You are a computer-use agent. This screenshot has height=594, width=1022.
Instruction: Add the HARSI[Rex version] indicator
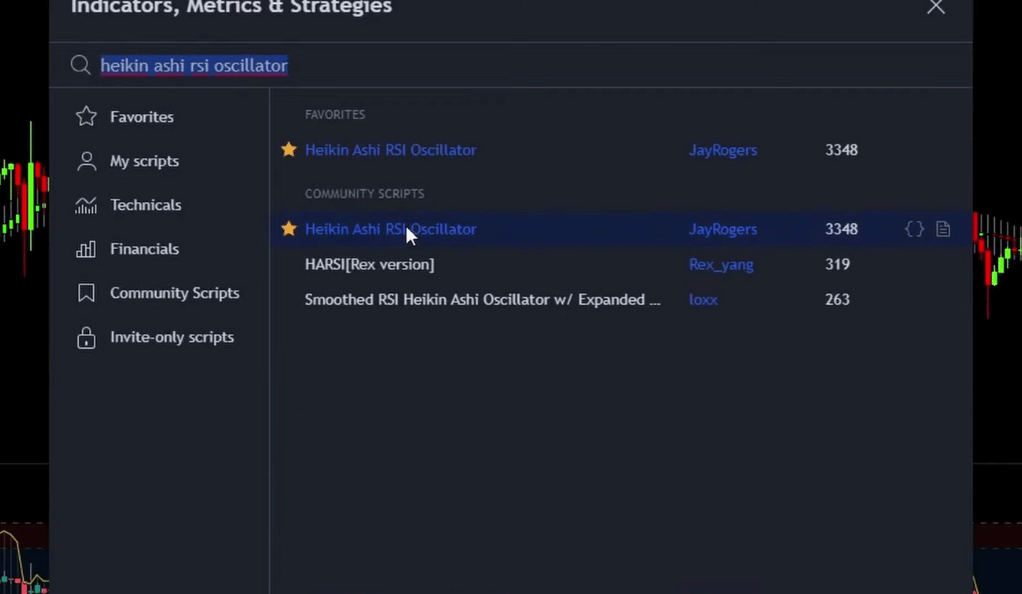369,264
